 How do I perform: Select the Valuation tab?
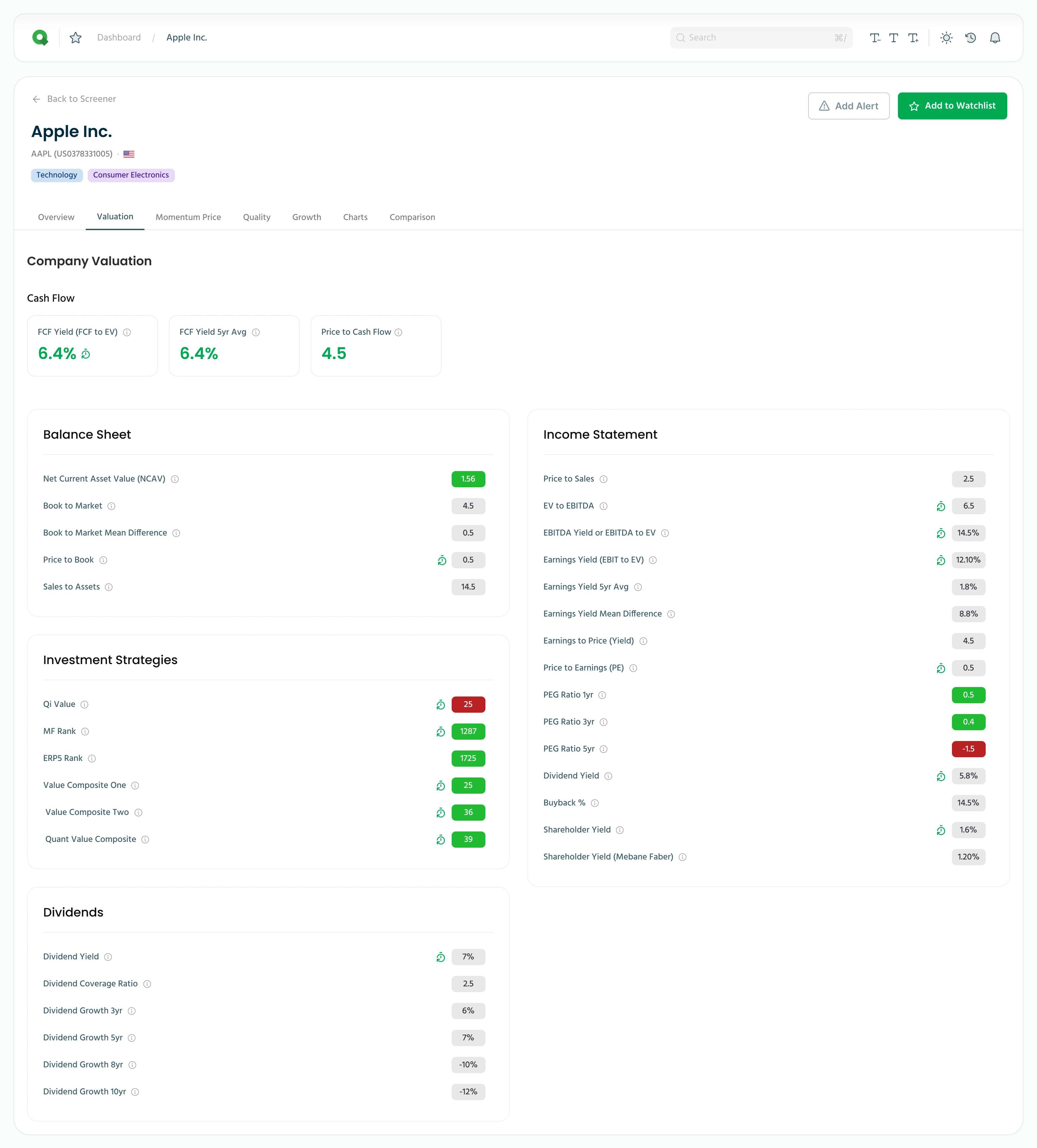pyautogui.click(x=115, y=217)
